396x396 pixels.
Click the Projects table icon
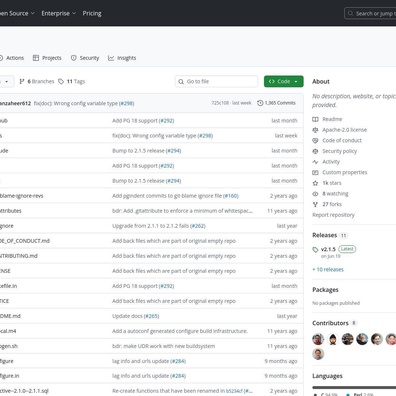[x=36, y=58]
